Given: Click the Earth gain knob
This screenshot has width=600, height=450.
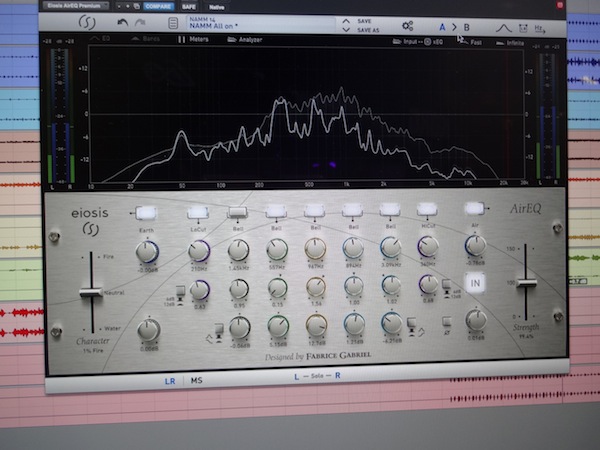Looking at the screenshot, I should click(147, 252).
